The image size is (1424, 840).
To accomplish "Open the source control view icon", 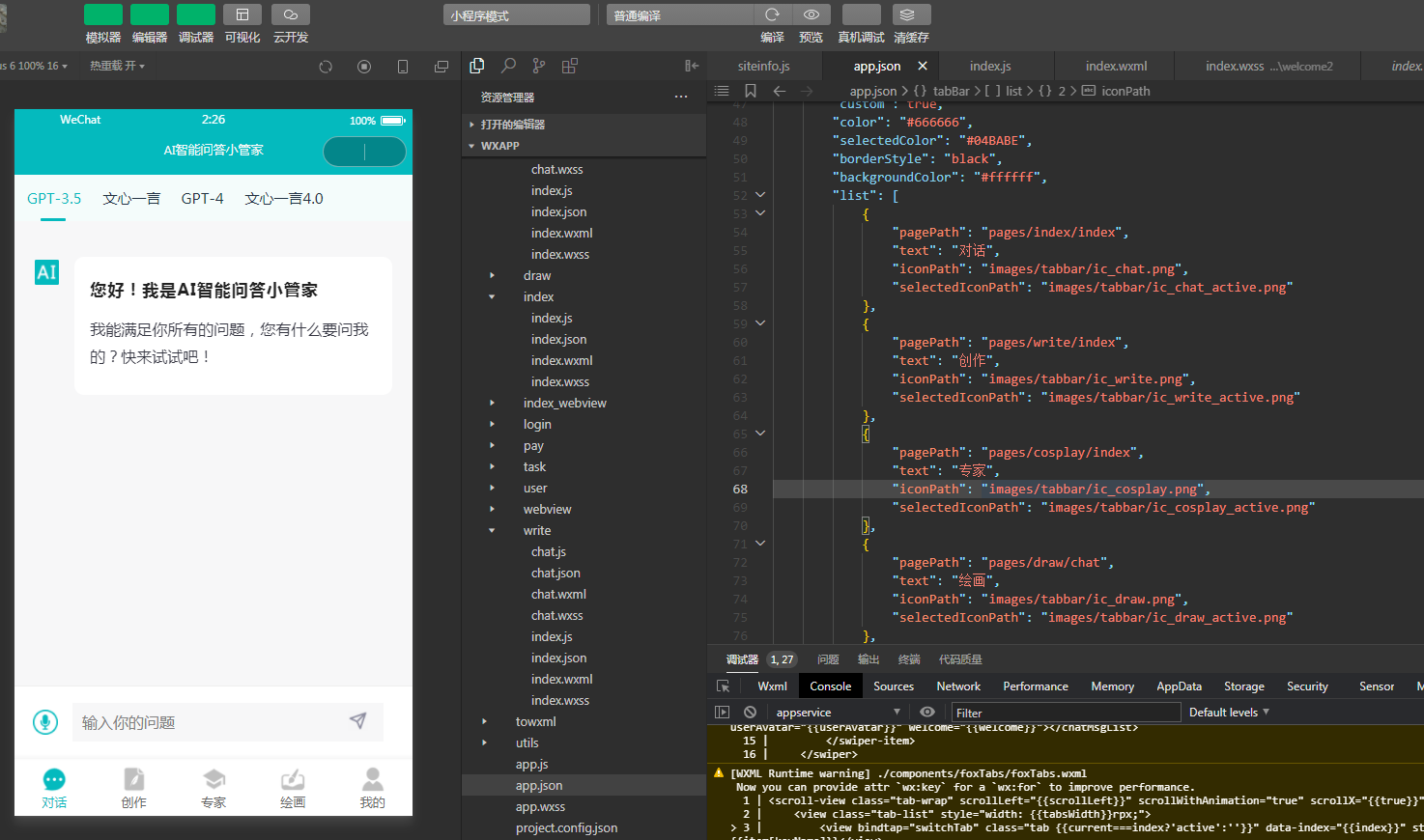I will 539,66.
